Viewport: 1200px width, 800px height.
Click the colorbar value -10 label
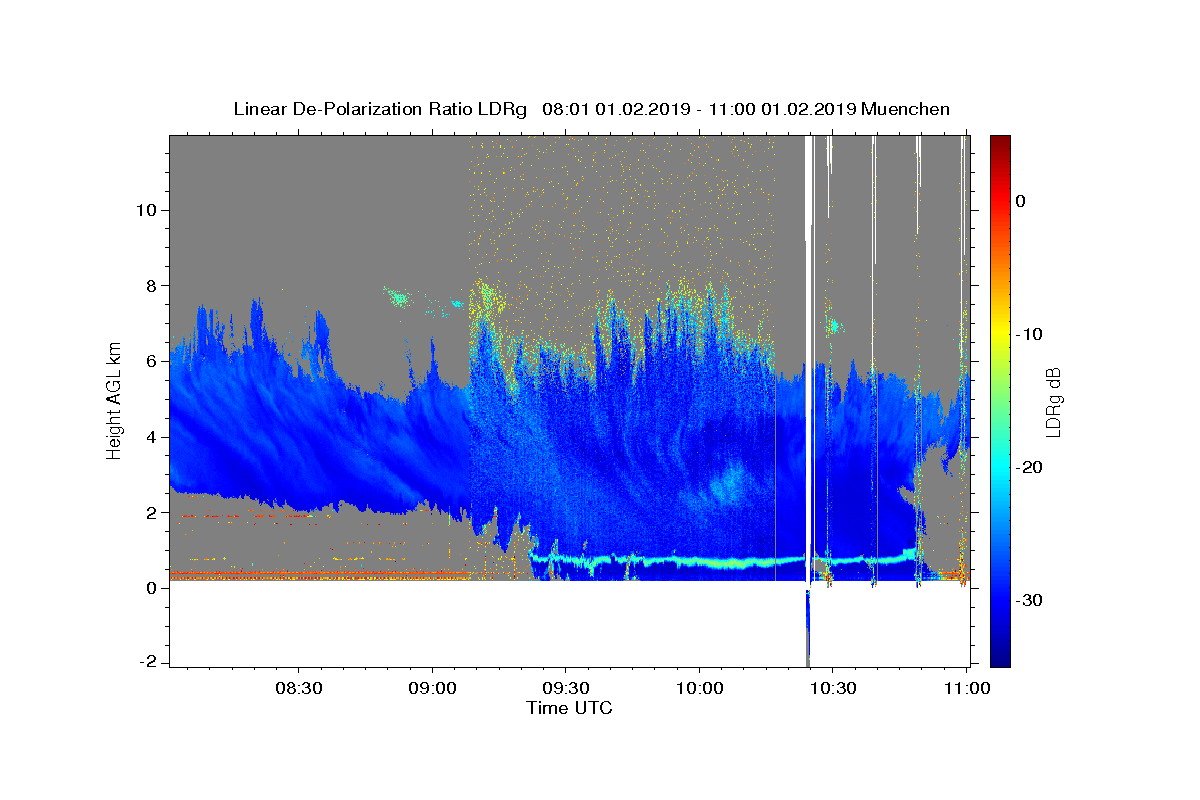(x=1029, y=334)
